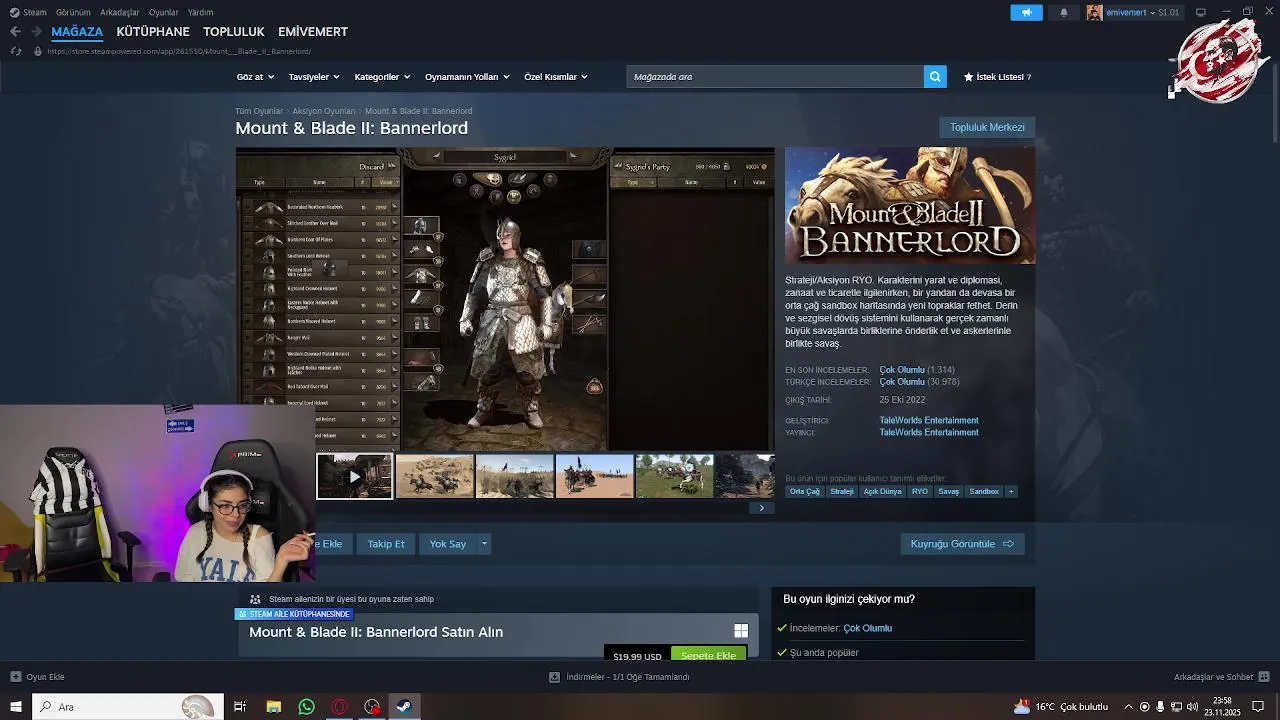This screenshot has height=720, width=1280.
Task: Click the Orta Çağ tag
Action: click(x=804, y=491)
